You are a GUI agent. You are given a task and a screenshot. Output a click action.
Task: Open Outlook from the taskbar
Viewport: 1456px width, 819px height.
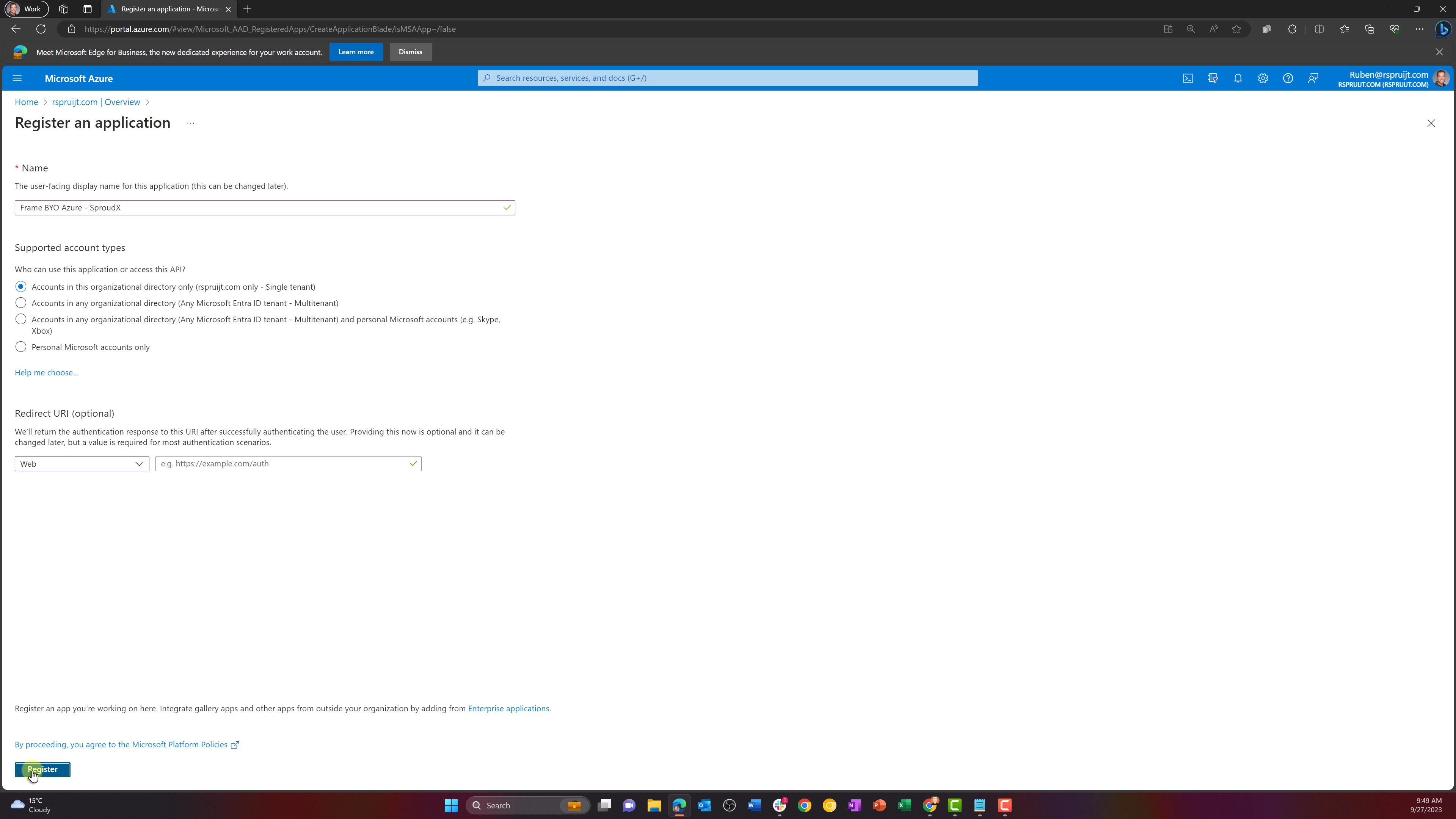coord(704,805)
